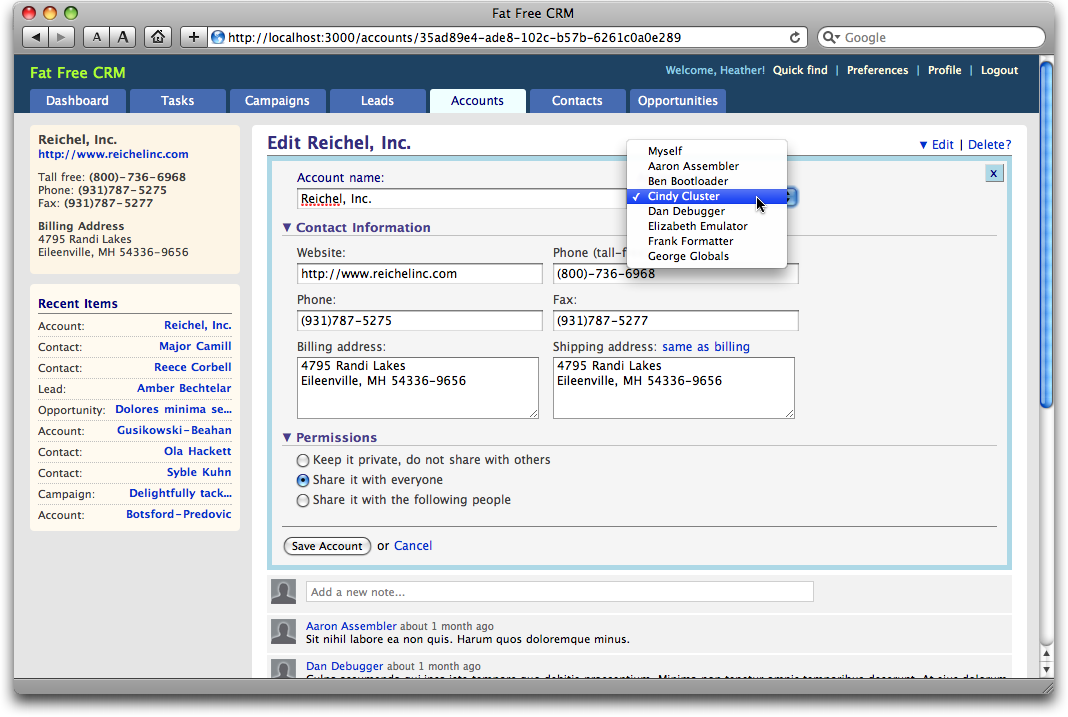This screenshot has width=1068, height=717.
Task: Collapse the Contact Information section
Action: point(287,228)
